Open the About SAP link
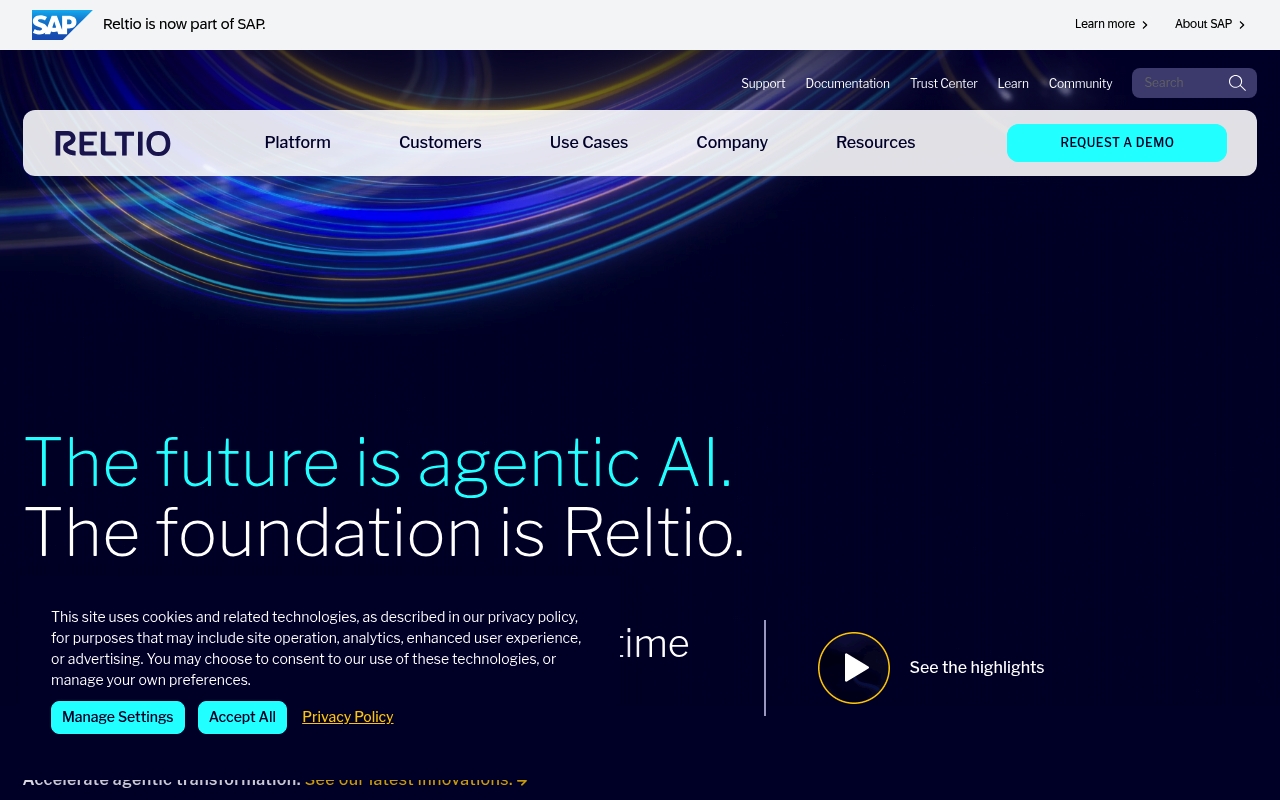 pyautogui.click(x=1210, y=24)
